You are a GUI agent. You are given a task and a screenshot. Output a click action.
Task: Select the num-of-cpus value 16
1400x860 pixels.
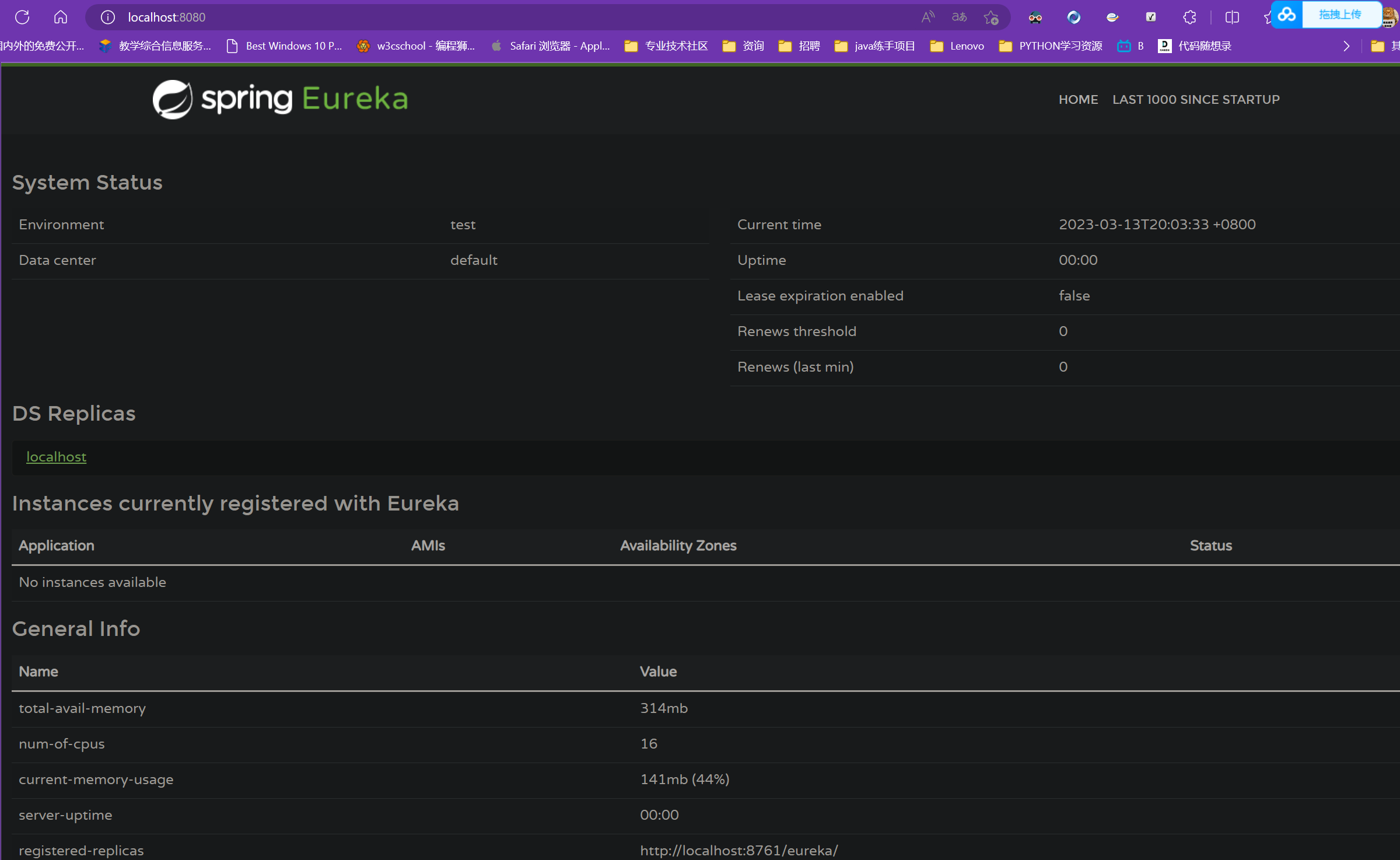point(649,744)
